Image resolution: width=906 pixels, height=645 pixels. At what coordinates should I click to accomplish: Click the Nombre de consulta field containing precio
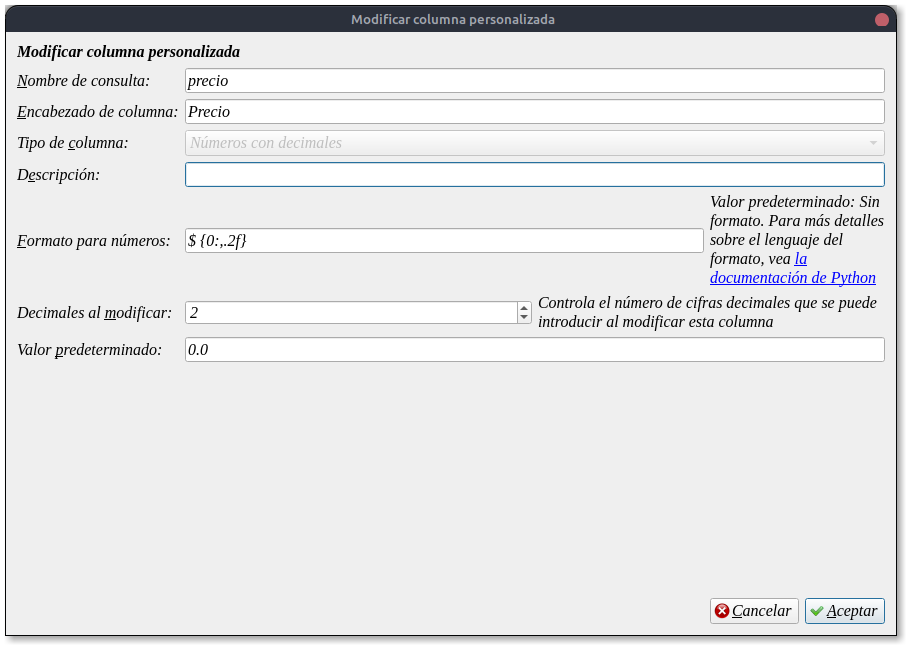pyautogui.click(x=534, y=80)
